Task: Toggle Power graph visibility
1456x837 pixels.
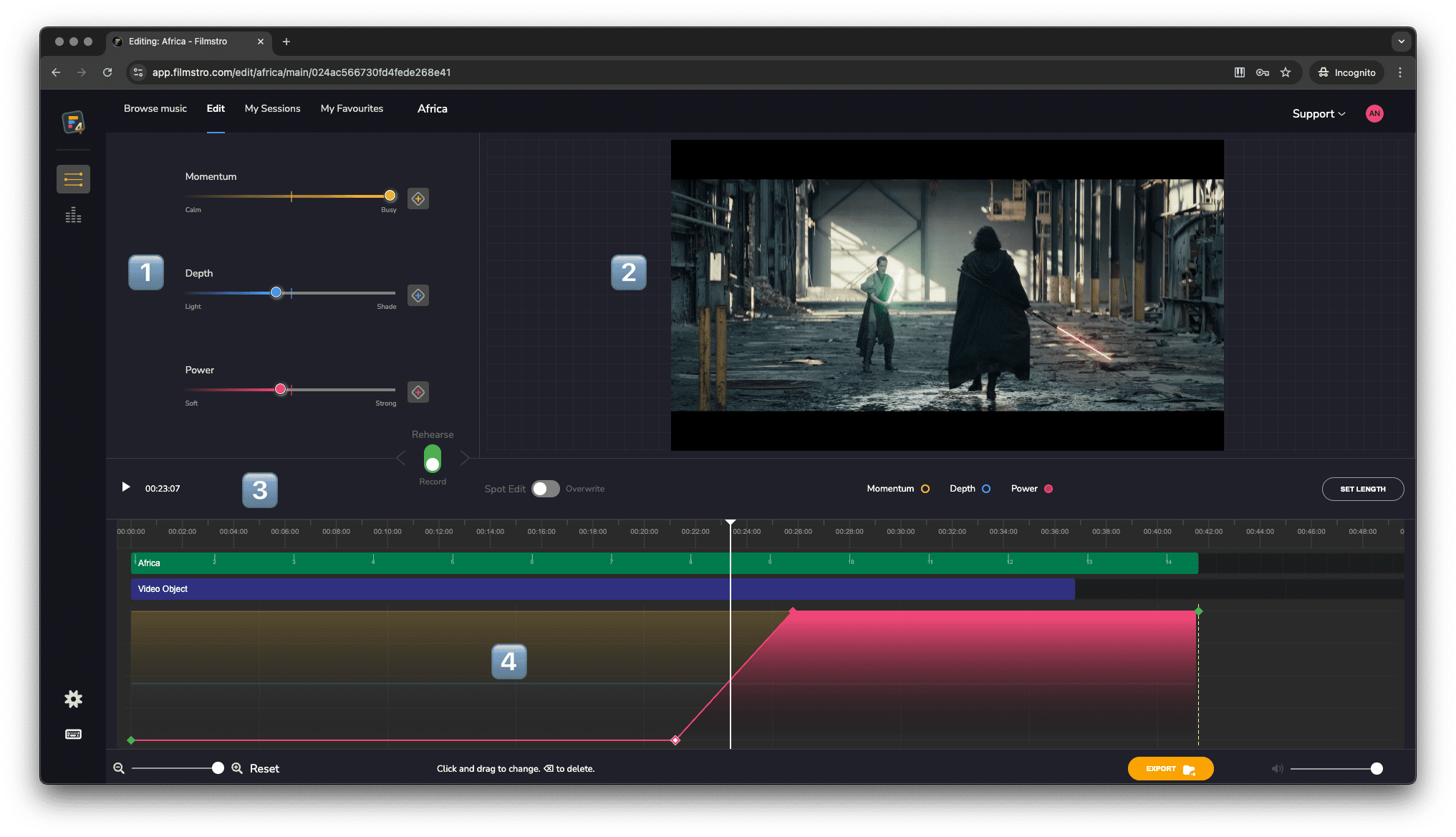Action: pyautogui.click(x=1048, y=489)
